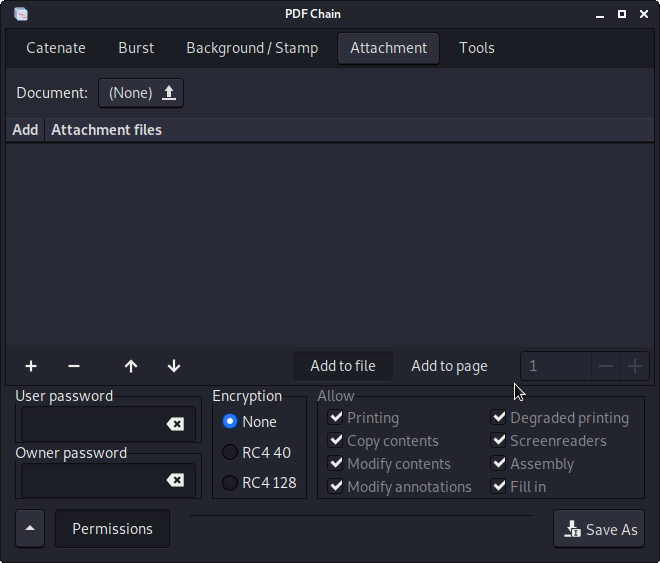The height and width of the screenshot is (563, 660).
Task: Select the Add to page option
Action: pyautogui.click(x=449, y=366)
